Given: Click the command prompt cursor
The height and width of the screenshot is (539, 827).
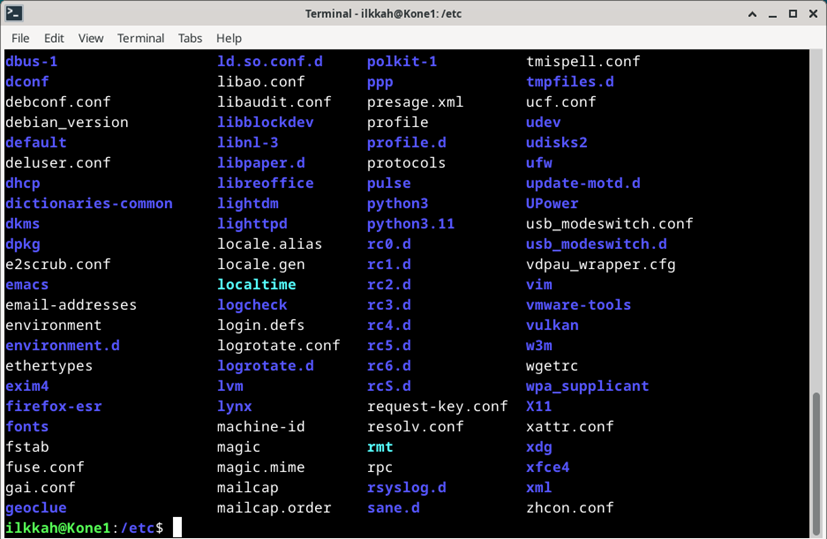Looking at the screenshot, I should 177,527.
